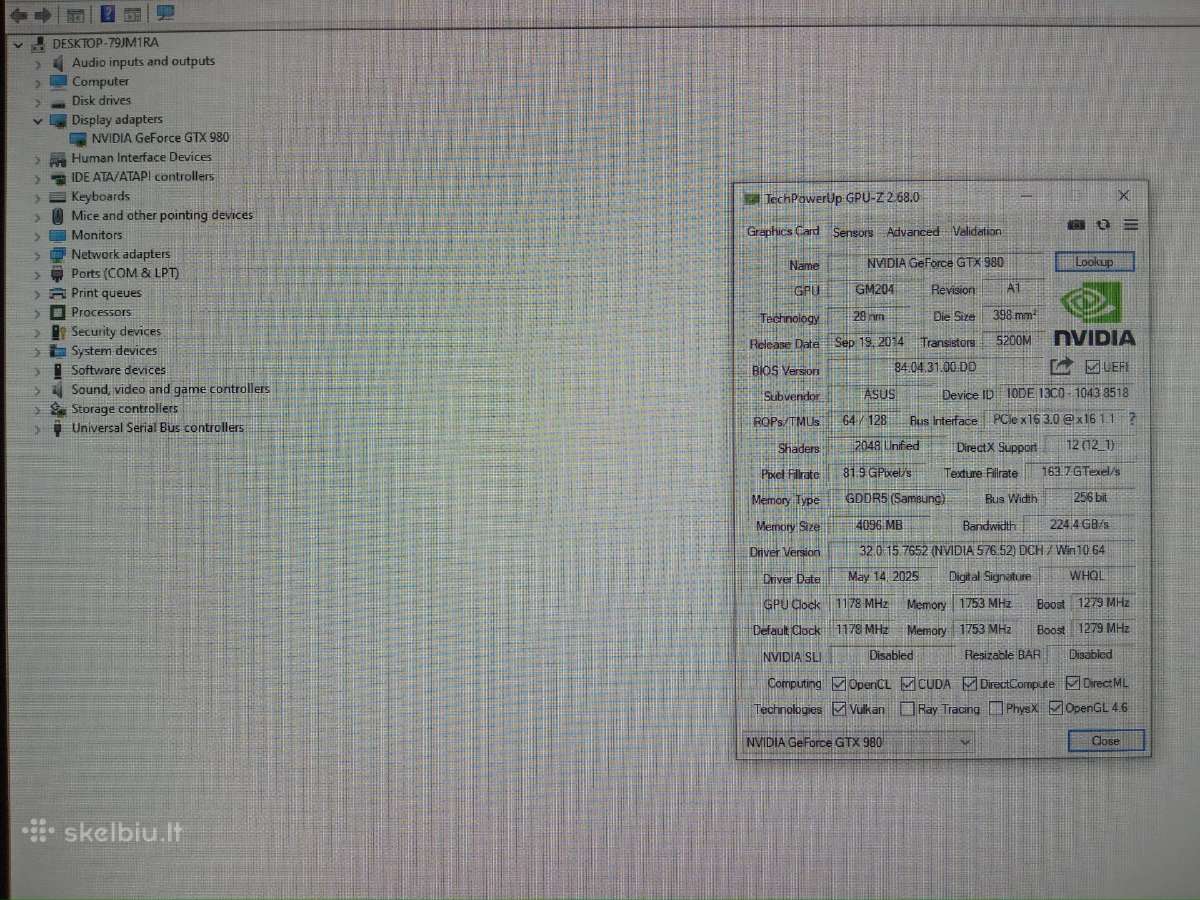This screenshot has height=900, width=1200.
Task: Switch to the Advanced tab
Action: (x=913, y=232)
